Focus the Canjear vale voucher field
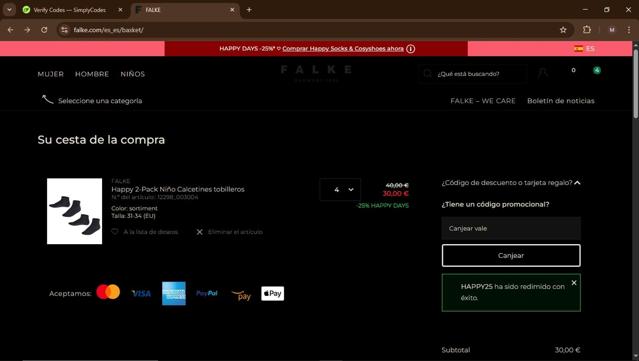The image size is (639, 361). [511, 228]
